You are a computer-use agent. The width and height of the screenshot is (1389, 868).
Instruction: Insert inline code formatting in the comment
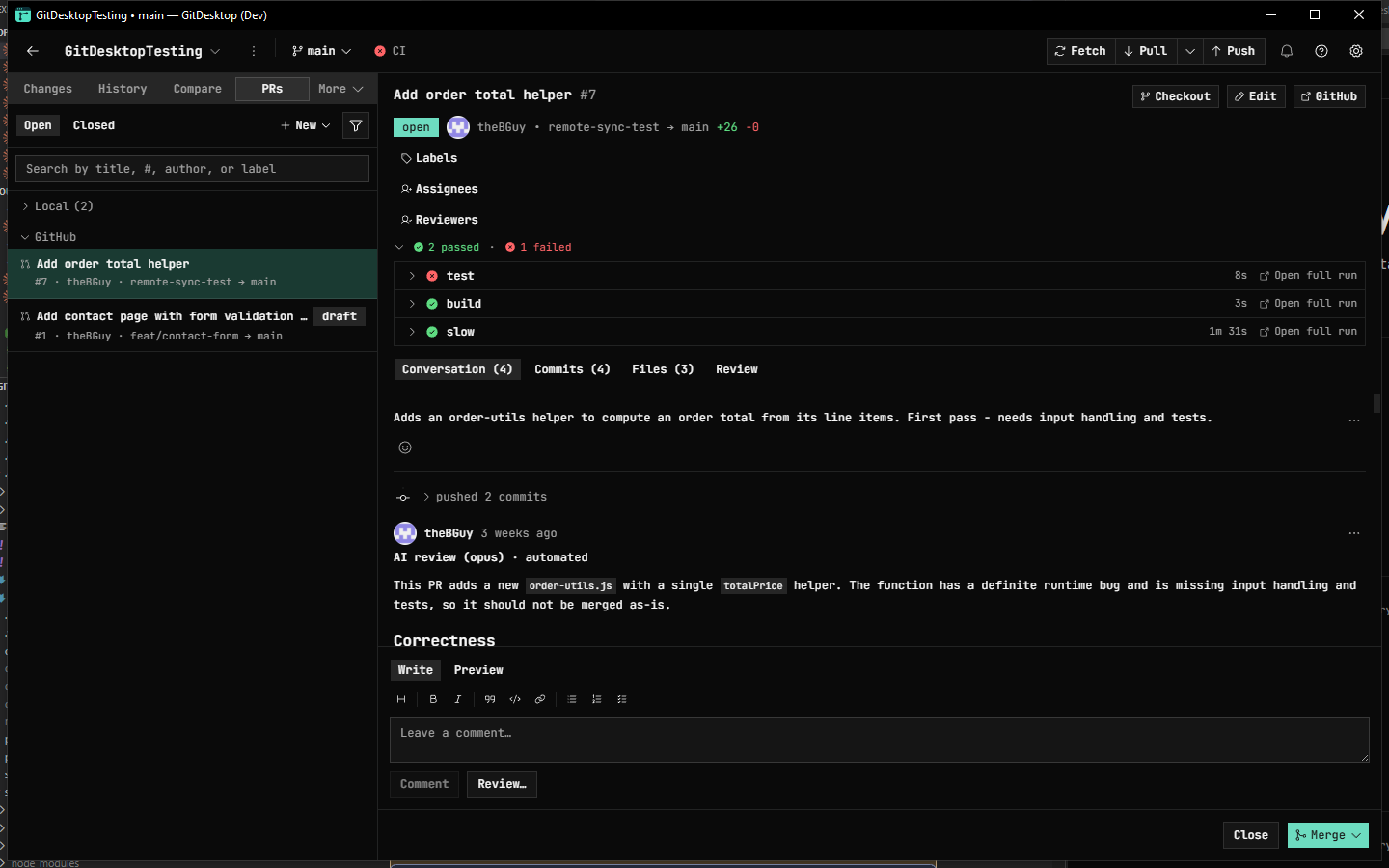point(515,699)
